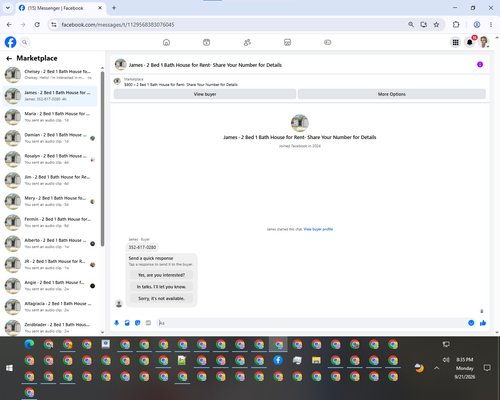500x400 pixels.
Task: Click the page vertical scrollbar
Action: [497, 185]
